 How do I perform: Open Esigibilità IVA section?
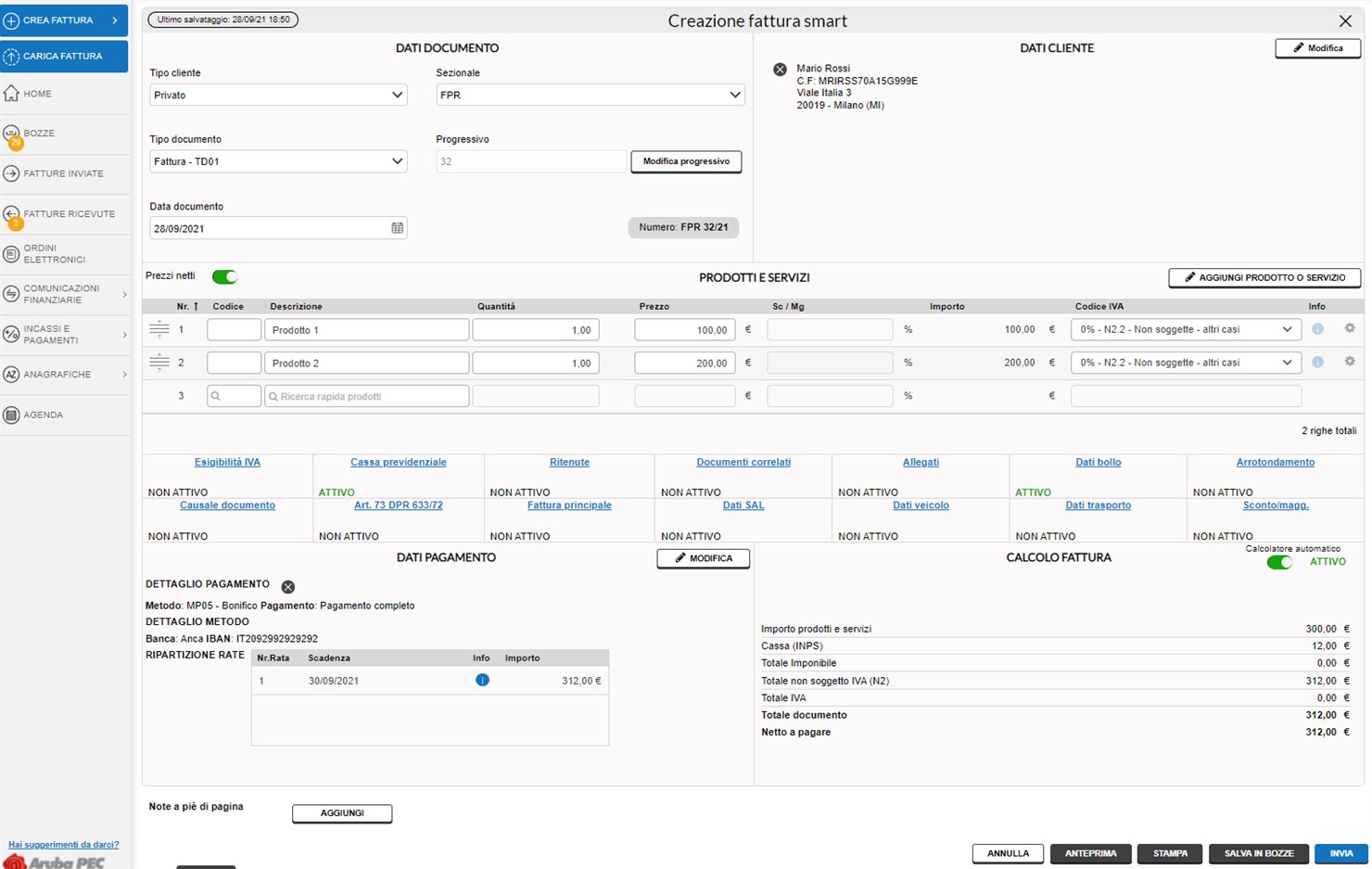coord(227,462)
